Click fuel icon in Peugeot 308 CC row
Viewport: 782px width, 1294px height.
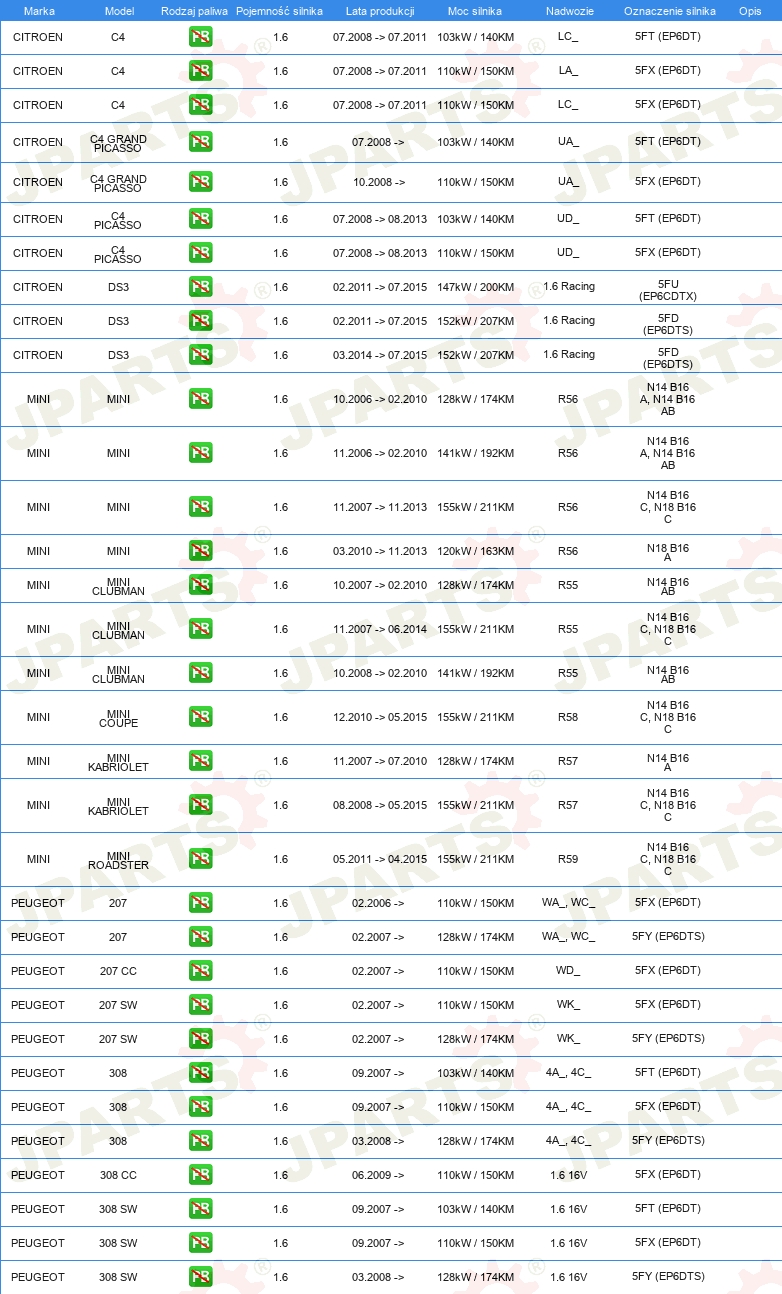(200, 1174)
